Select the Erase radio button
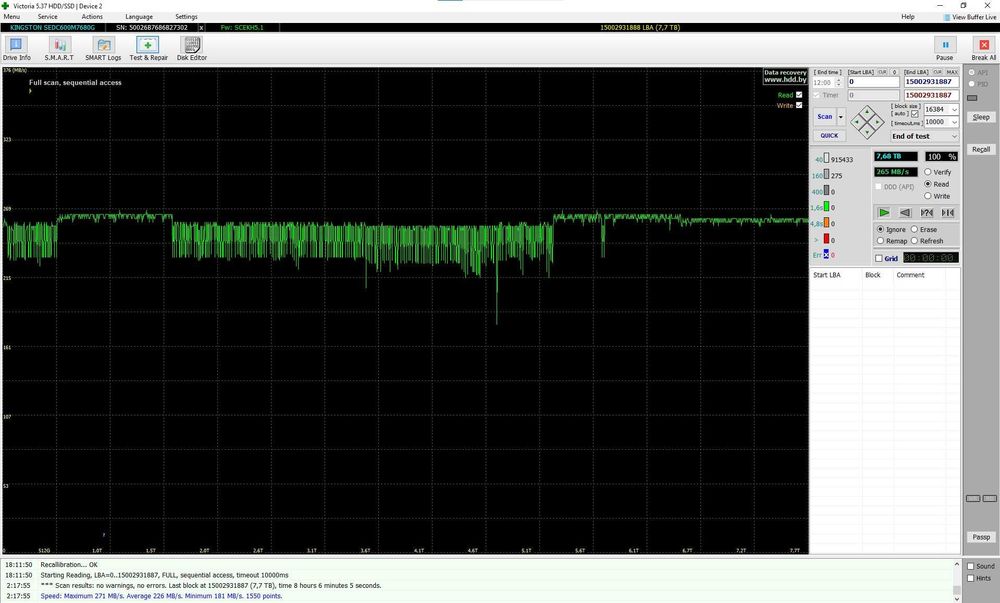The height and width of the screenshot is (603, 1000). coord(914,229)
